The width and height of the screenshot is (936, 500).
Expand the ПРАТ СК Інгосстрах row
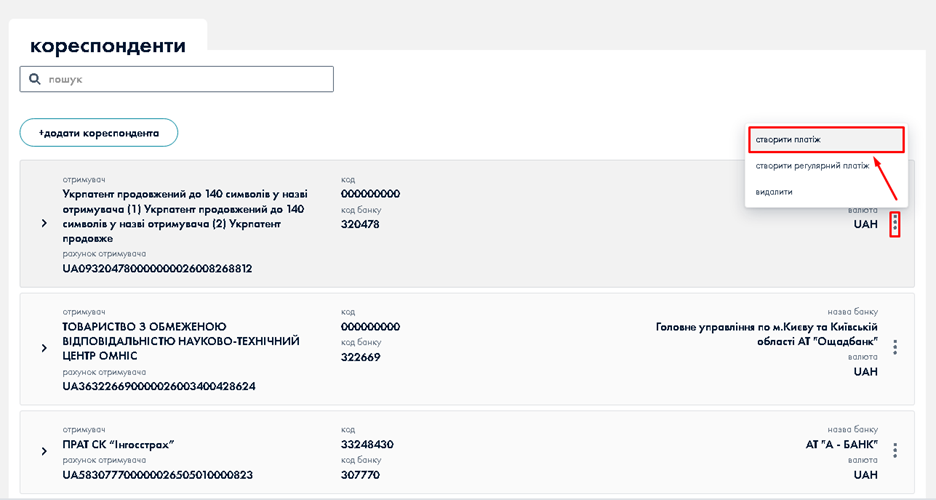(44, 451)
